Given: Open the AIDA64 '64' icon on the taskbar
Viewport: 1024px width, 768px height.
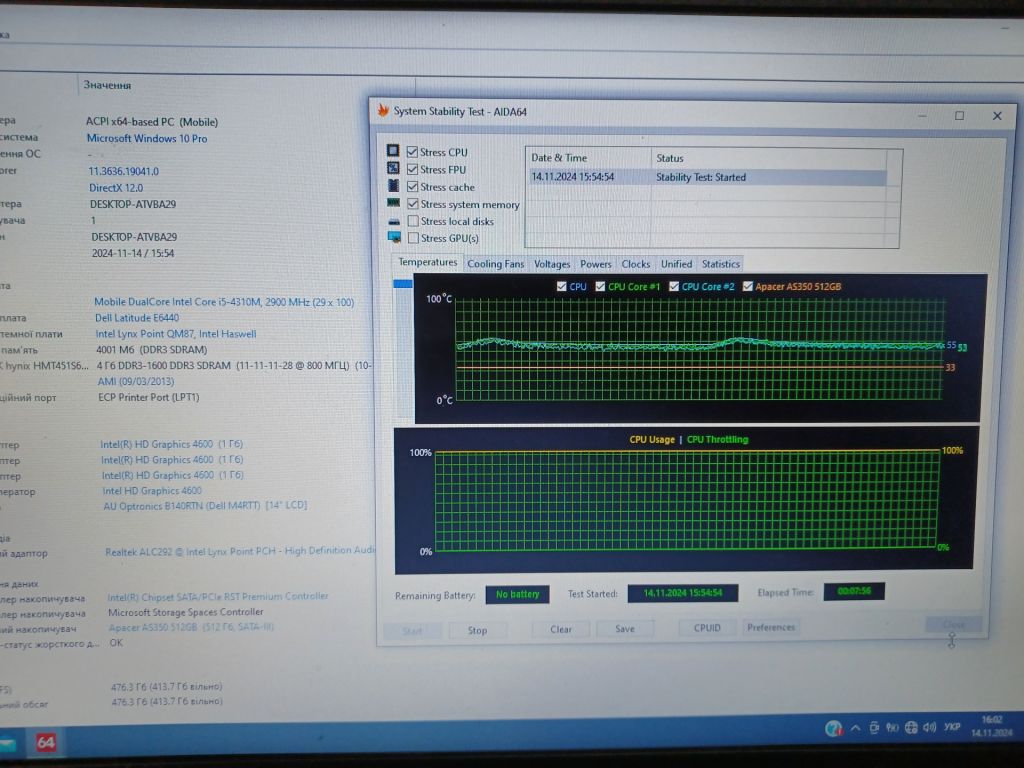Looking at the screenshot, I should [46, 743].
